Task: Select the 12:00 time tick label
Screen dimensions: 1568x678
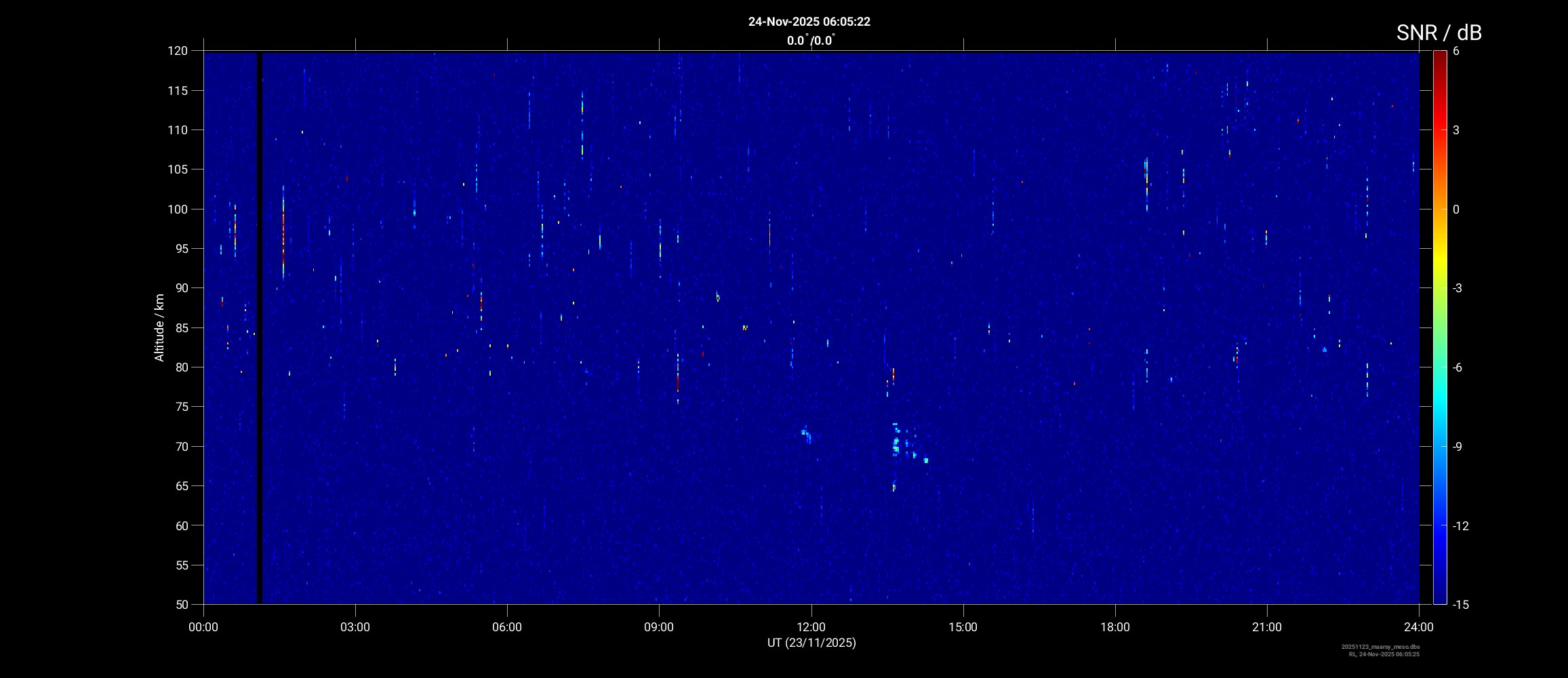Action: click(811, 627)
